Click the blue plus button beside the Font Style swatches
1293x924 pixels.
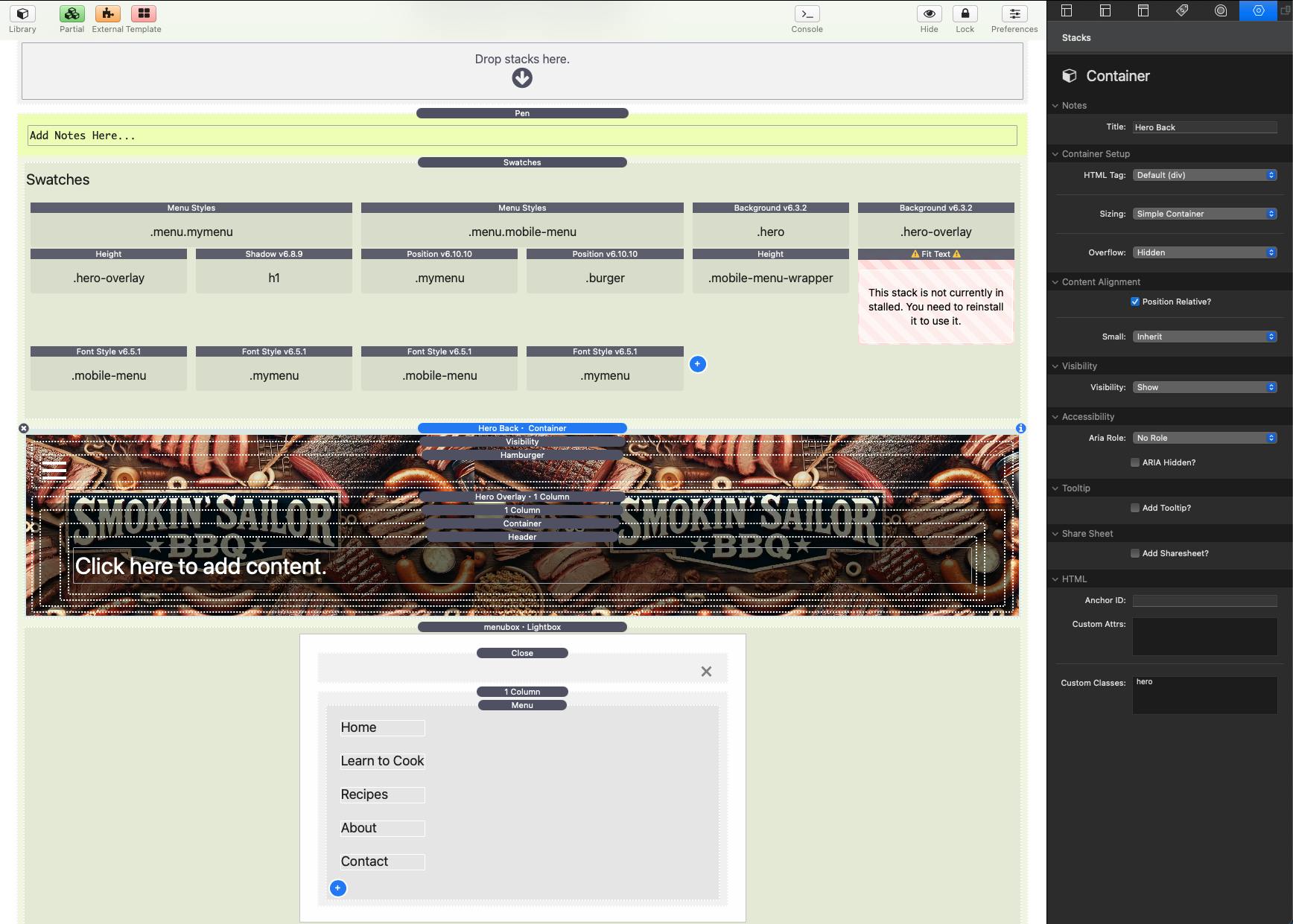pos(697,364)
